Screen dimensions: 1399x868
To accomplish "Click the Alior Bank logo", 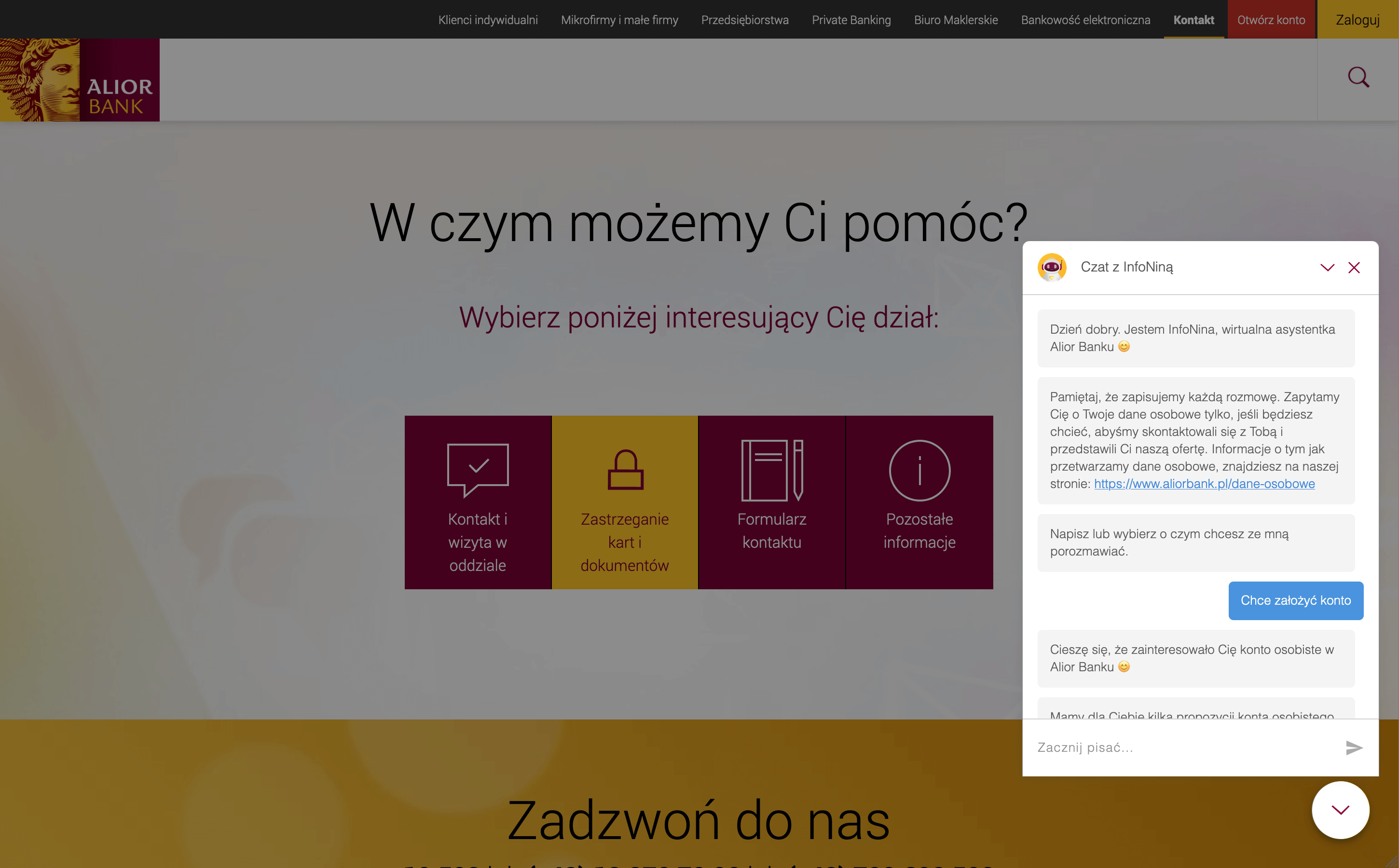I will point(80,80).
